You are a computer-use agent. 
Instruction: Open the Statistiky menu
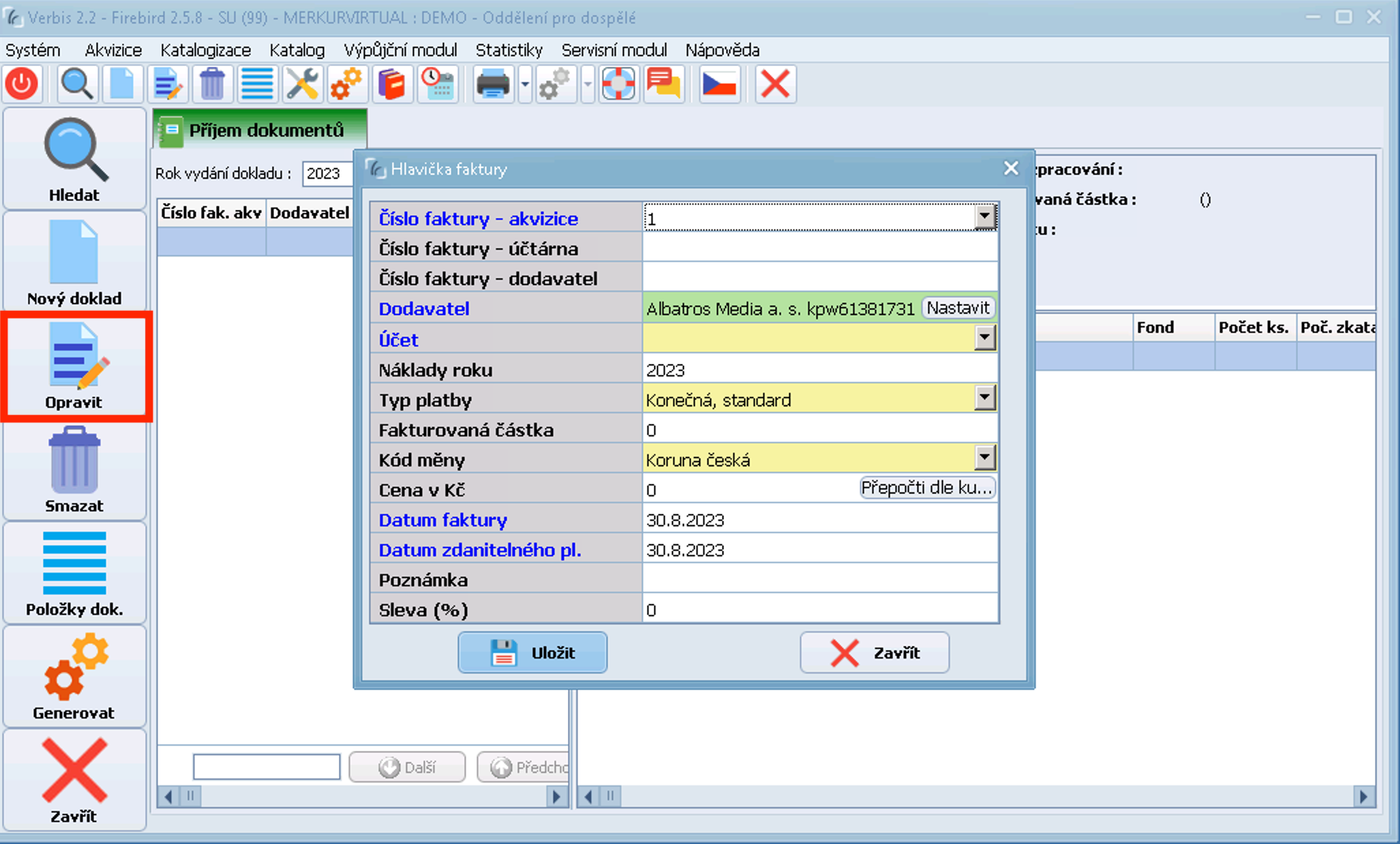[x=509, y=50]
